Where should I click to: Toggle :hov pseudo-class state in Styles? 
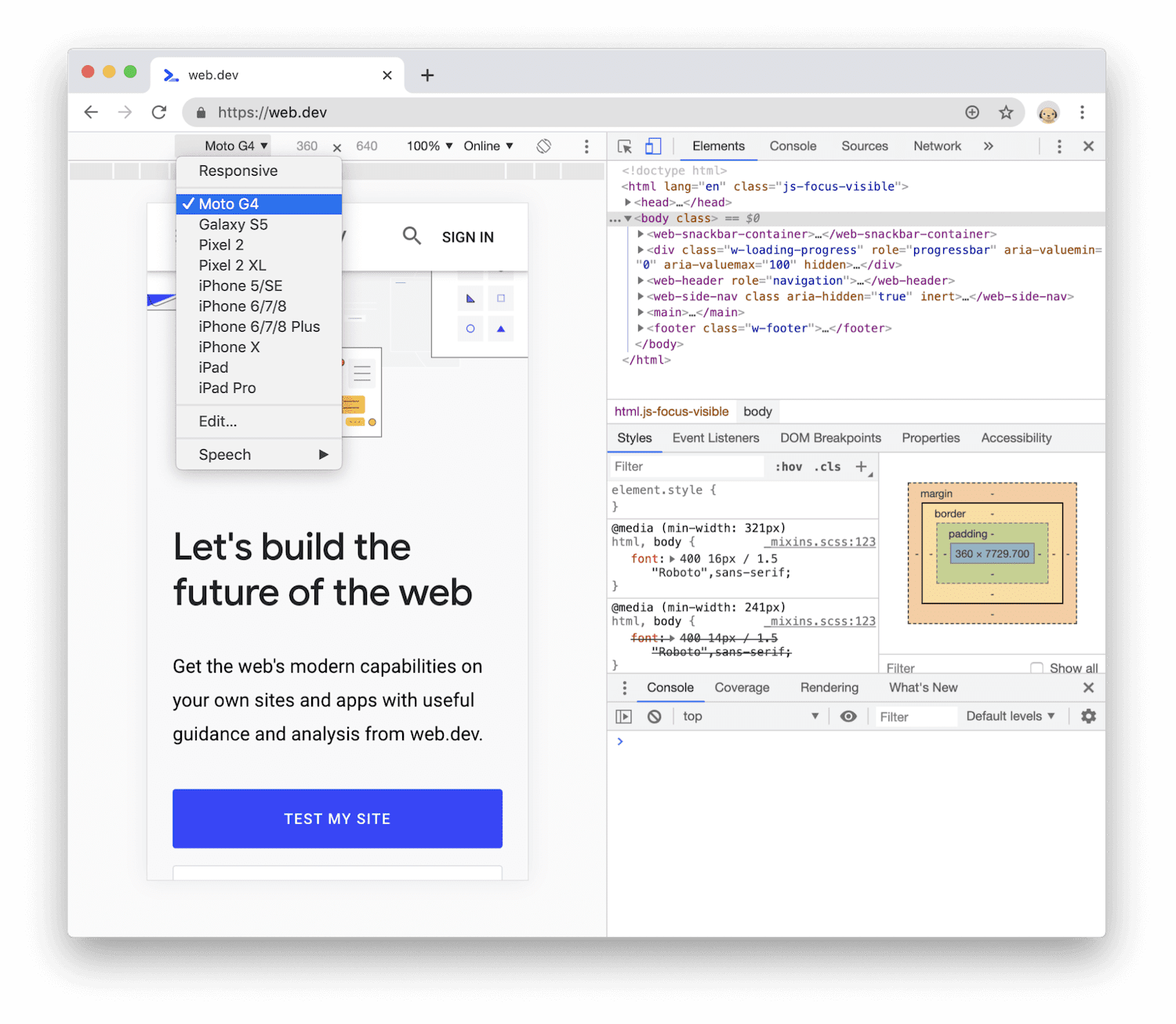point(789,467)
